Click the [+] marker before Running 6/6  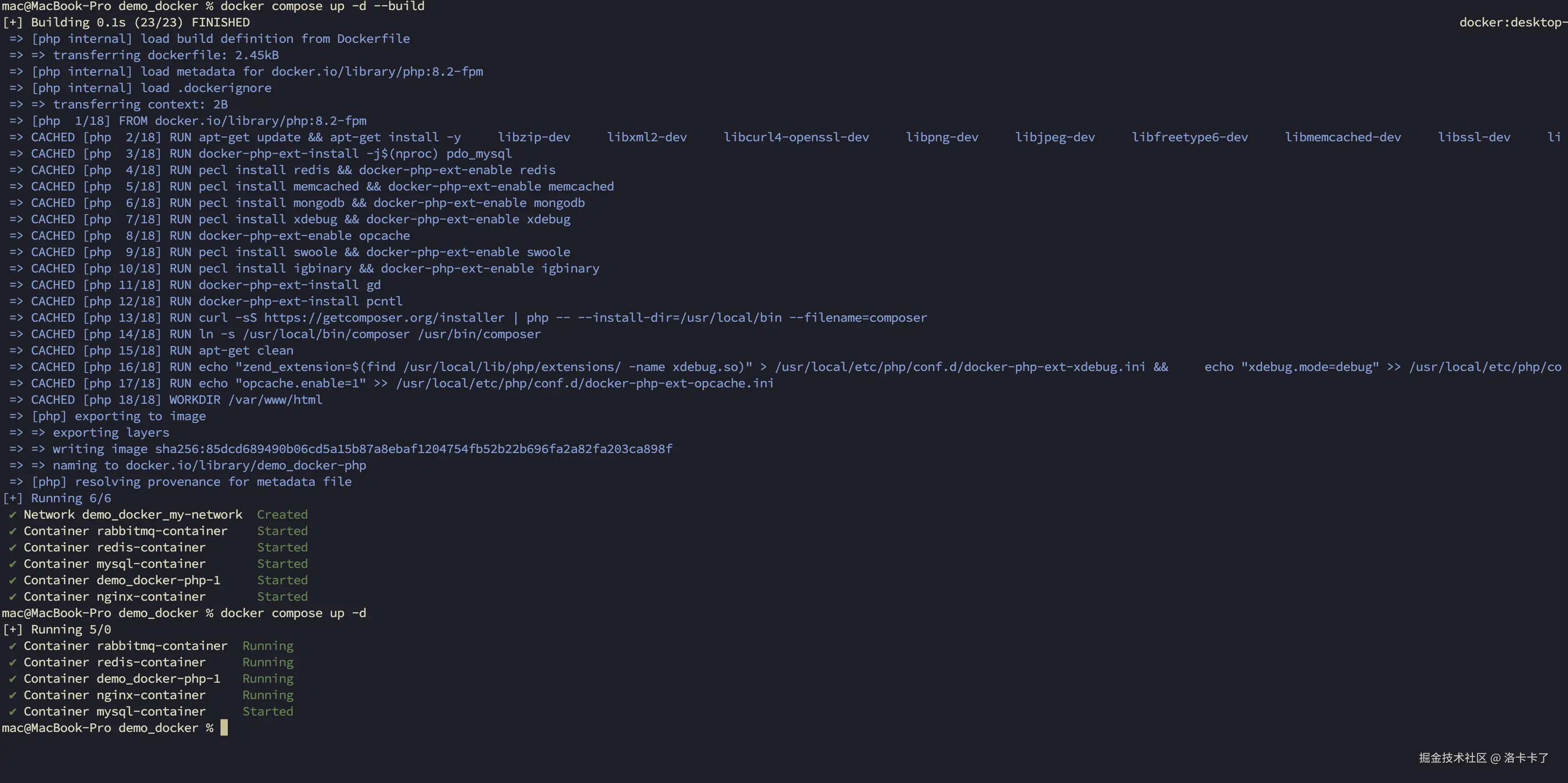pyautogui.click(x=12, y=499)
